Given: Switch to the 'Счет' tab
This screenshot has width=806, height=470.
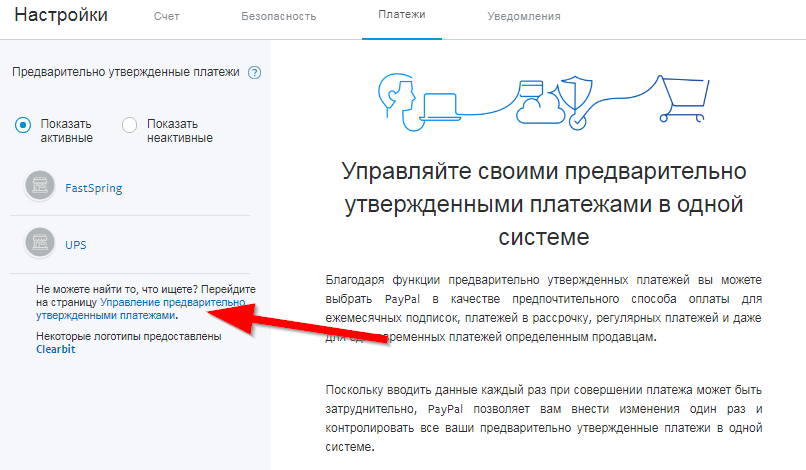Looking at the screenshot, I should 167,17.
